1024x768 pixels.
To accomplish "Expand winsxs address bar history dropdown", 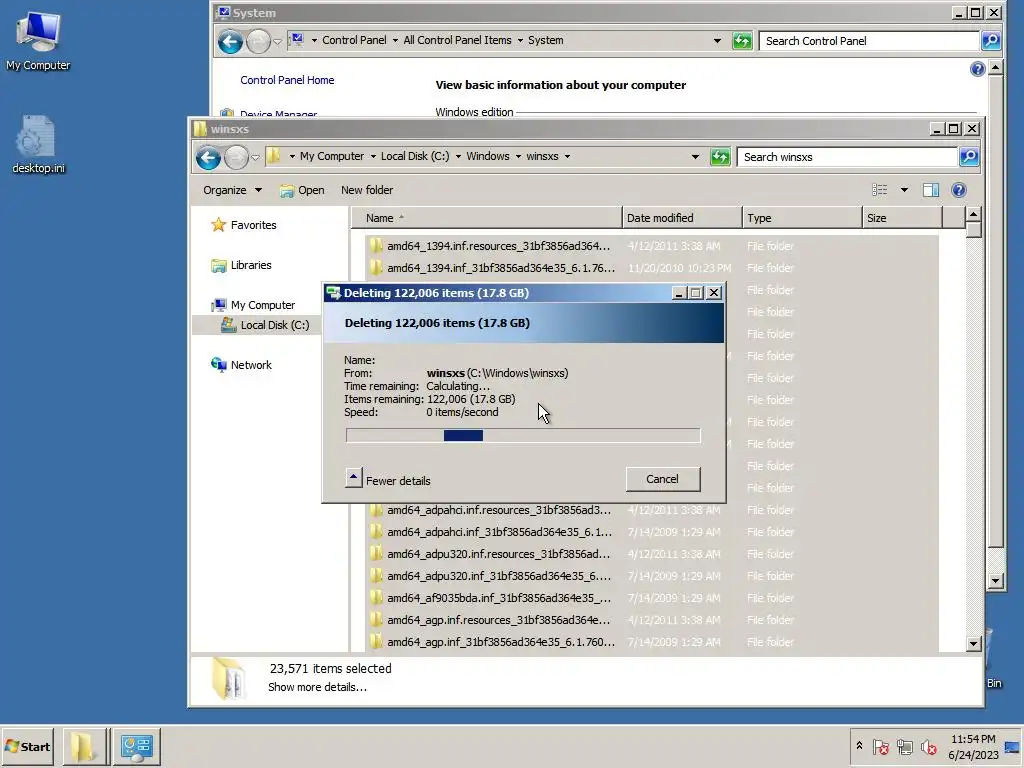I will (x=695, y=157).
